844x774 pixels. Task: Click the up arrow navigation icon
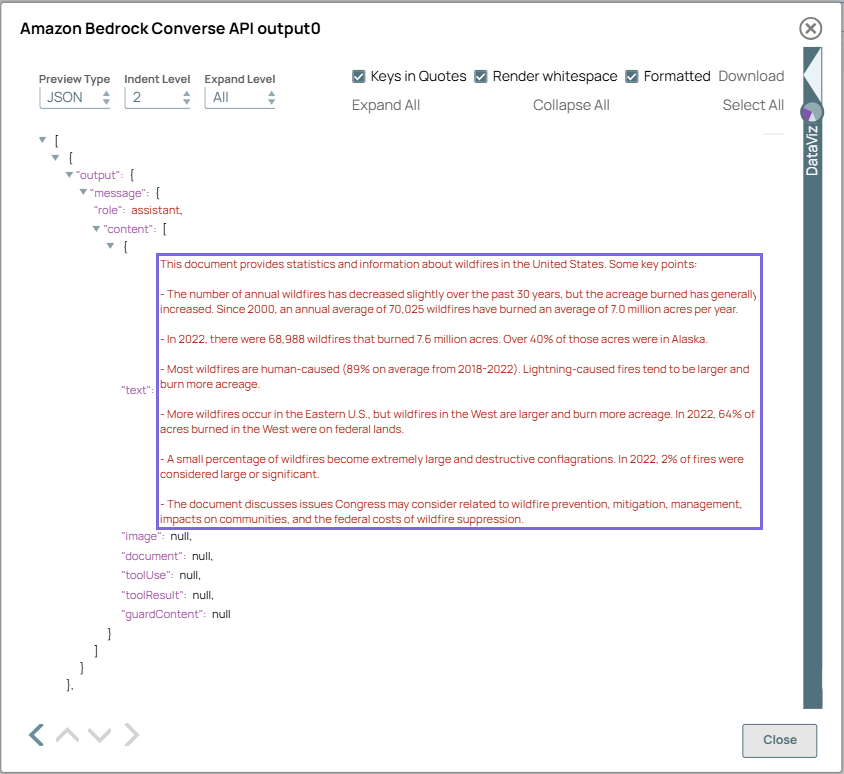point(67,735)
